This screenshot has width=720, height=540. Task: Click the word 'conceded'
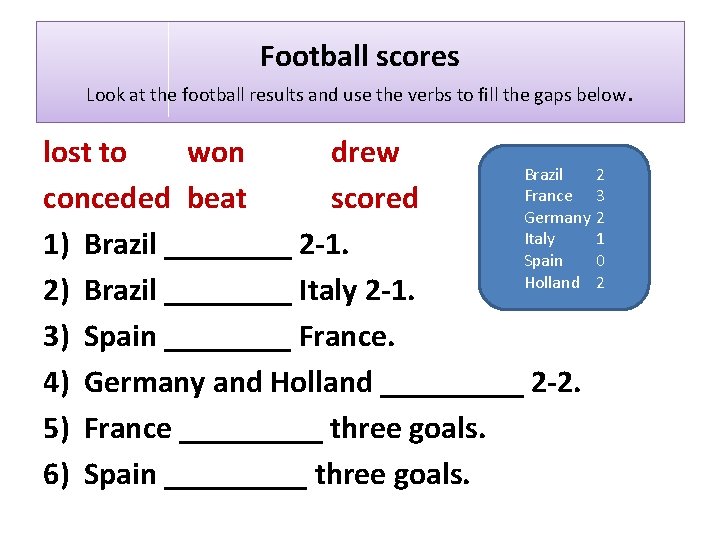[106, 198]
